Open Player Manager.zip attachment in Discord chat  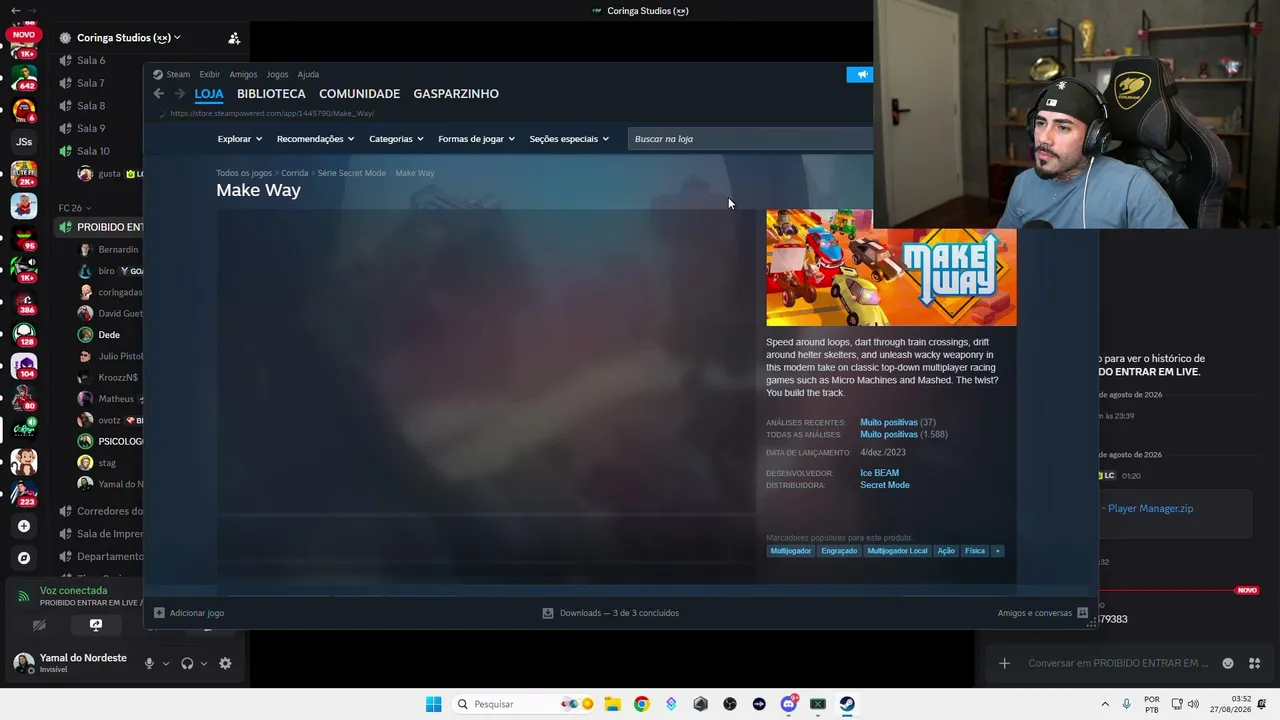click(1150, 508)
